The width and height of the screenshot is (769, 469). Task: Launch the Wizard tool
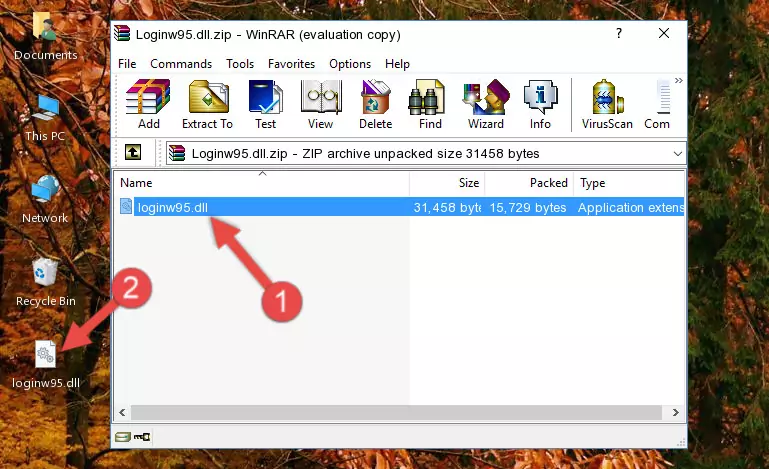[486, 104]
